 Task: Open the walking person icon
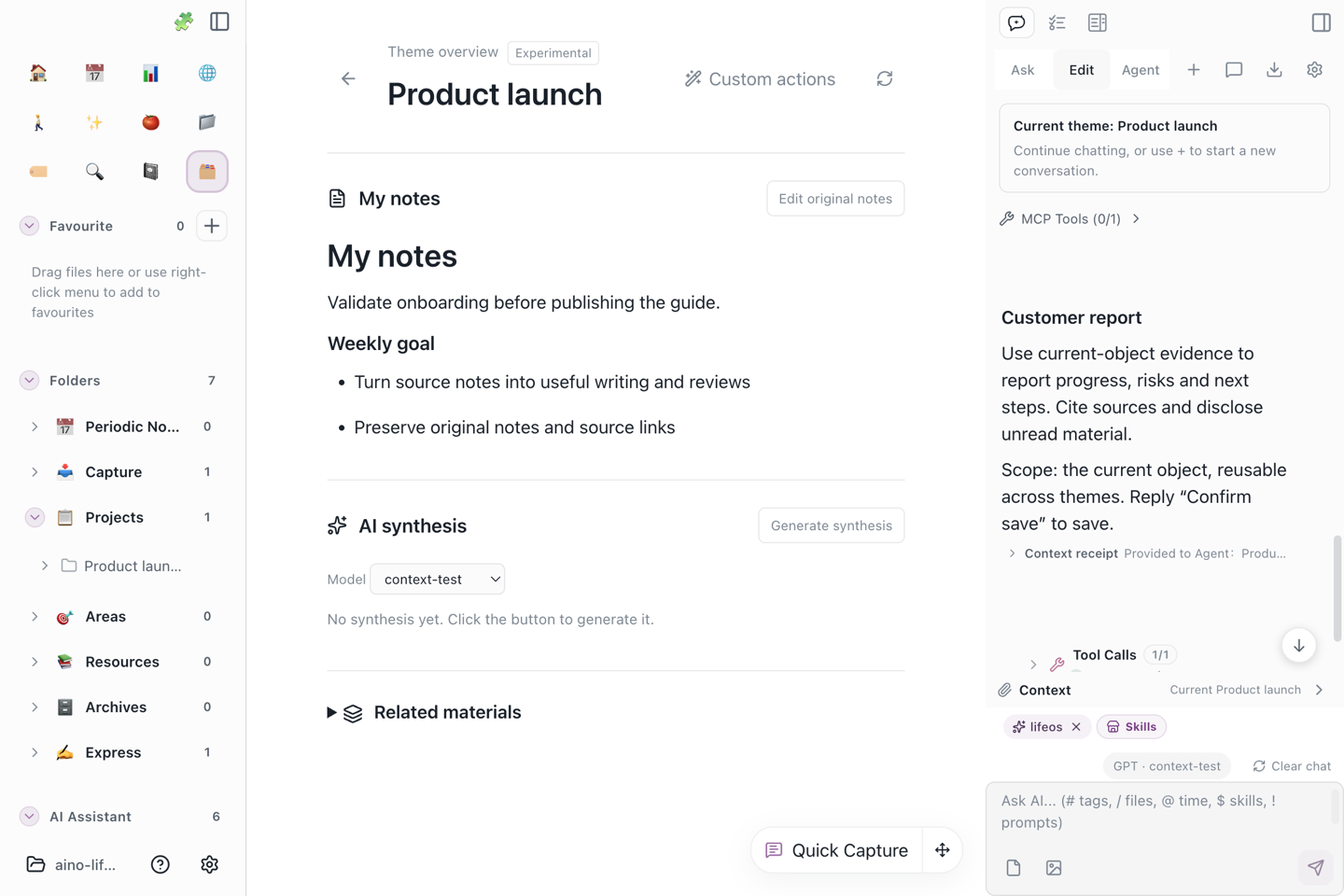point(38,122)
